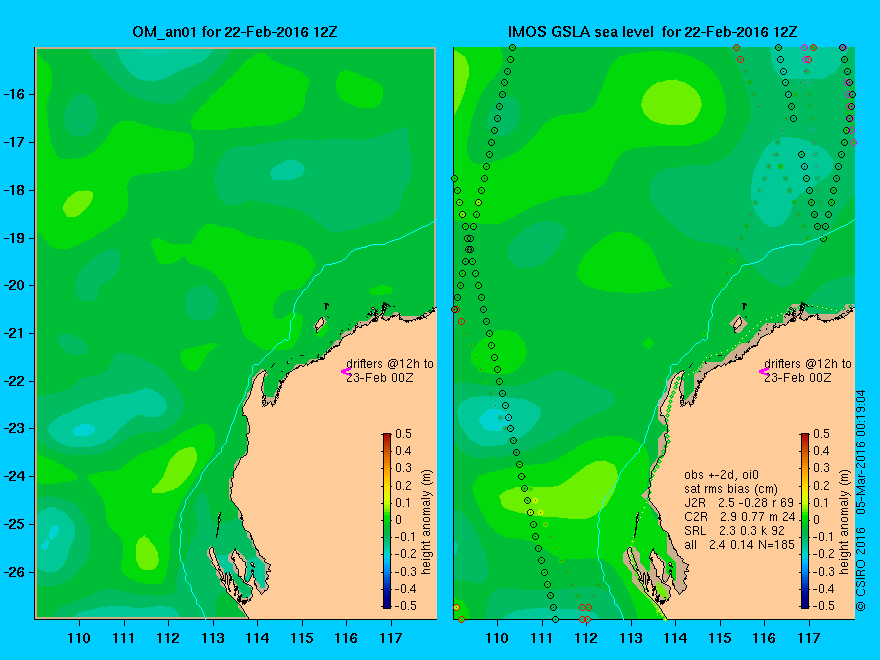The image size is (880, 660).
Task: Click the 'obs +-2d, oi0' statistics line
Action: [x=722, y=475]
